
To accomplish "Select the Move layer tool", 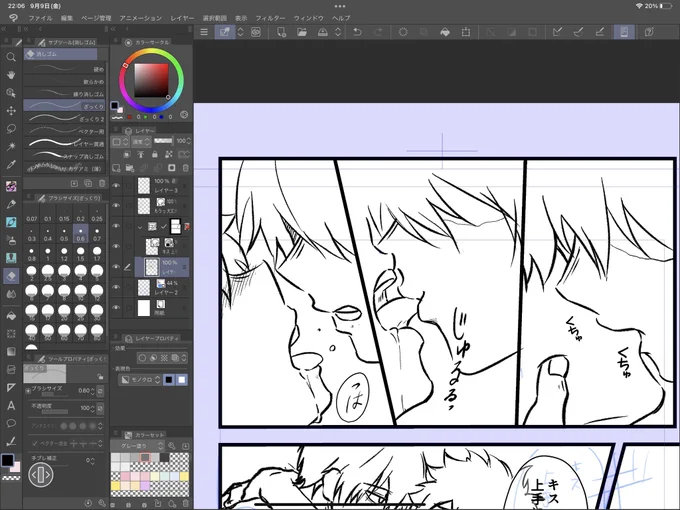I will tap(11, 111).
